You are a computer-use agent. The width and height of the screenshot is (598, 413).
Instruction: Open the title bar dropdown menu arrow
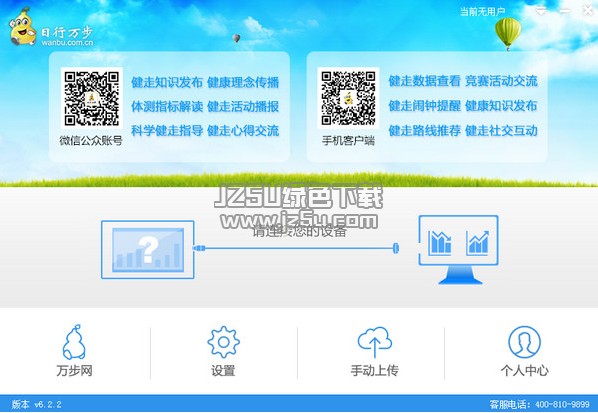pyautogui.click(x=541, y=11)
